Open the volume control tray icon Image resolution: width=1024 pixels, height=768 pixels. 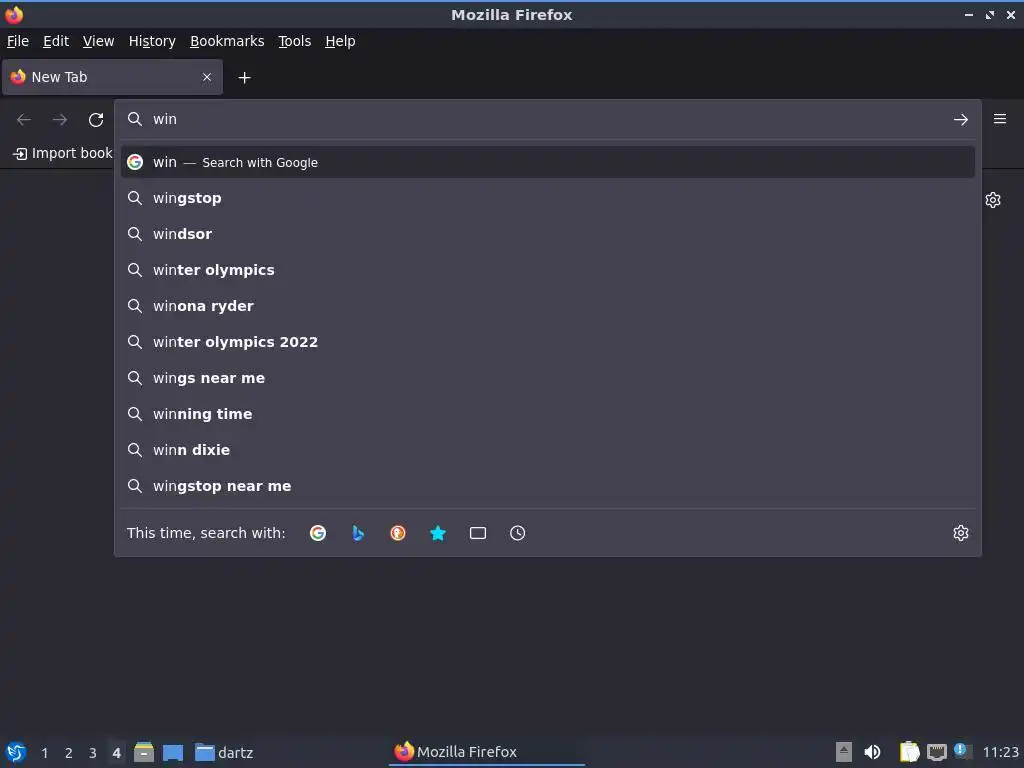(872, 752)
